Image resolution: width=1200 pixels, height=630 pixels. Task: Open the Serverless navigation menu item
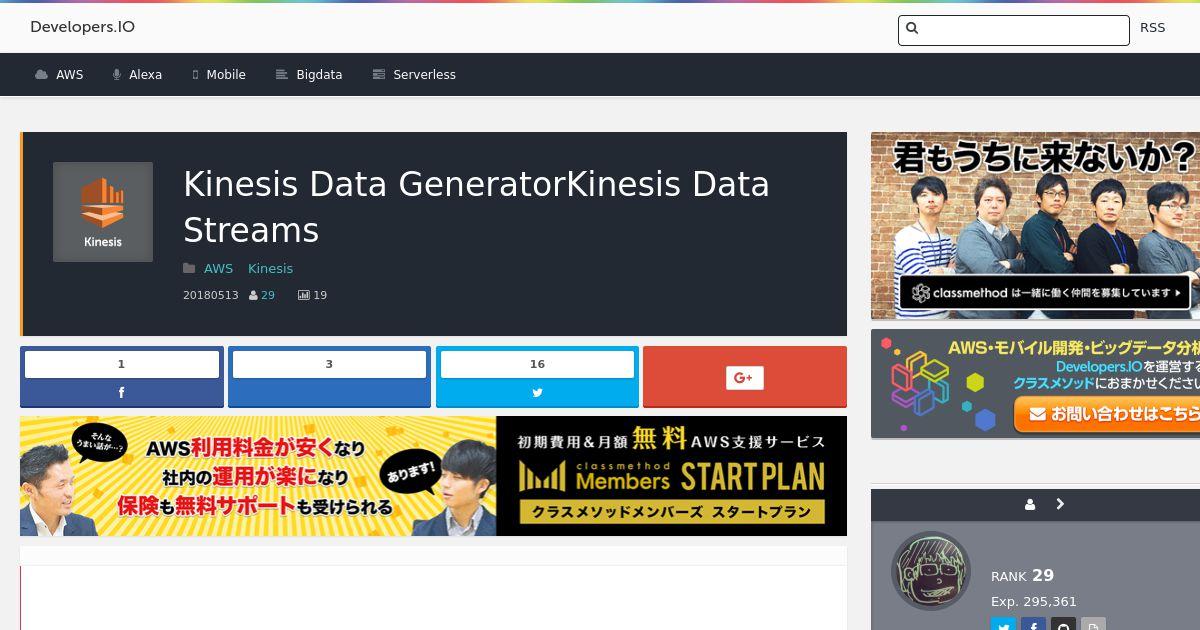[414, 75]
